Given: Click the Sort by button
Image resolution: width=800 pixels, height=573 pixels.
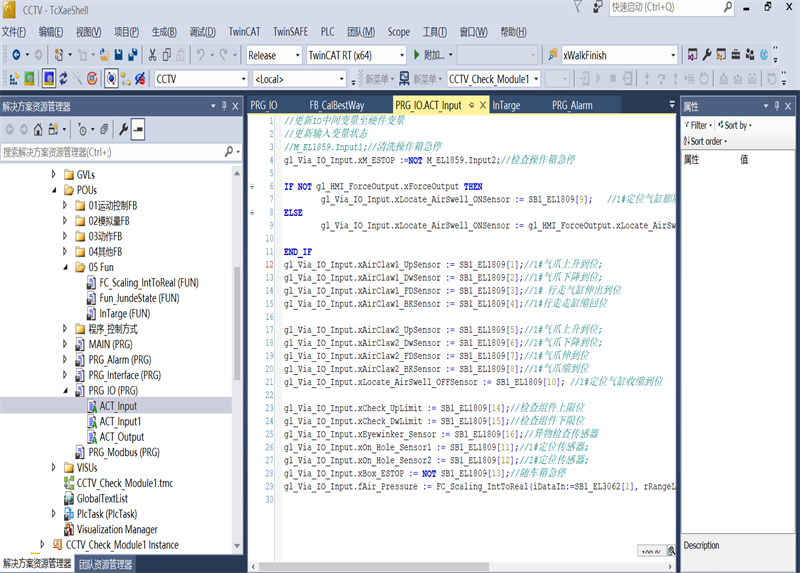Looking at the screenshot, I should point(736,125).
